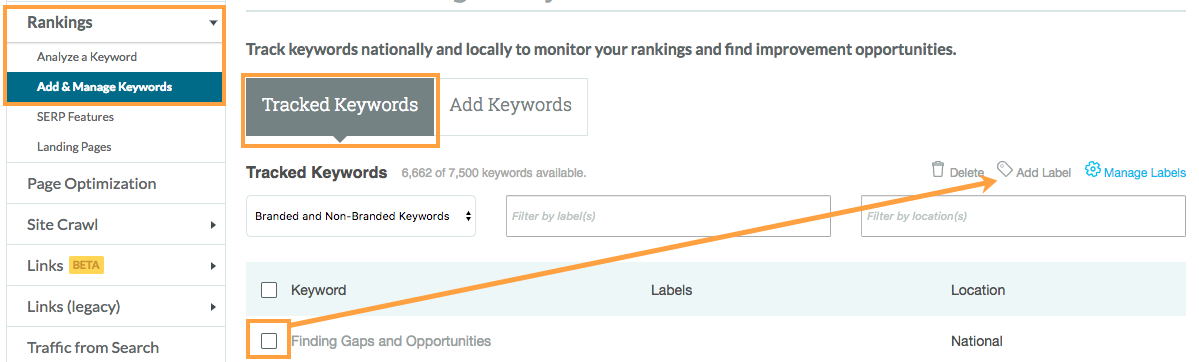
Task: Click the BETA badge next to Links
Action: coord(86,266)
